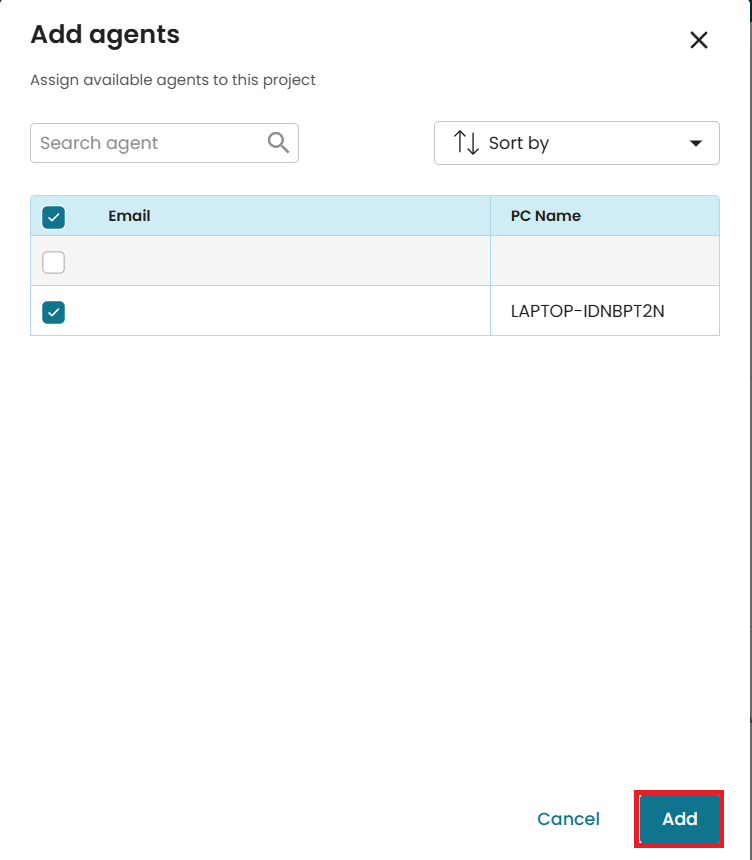Click the blank Email cell in first row
This screenshot has height=860, width=752.
(280, 262)
